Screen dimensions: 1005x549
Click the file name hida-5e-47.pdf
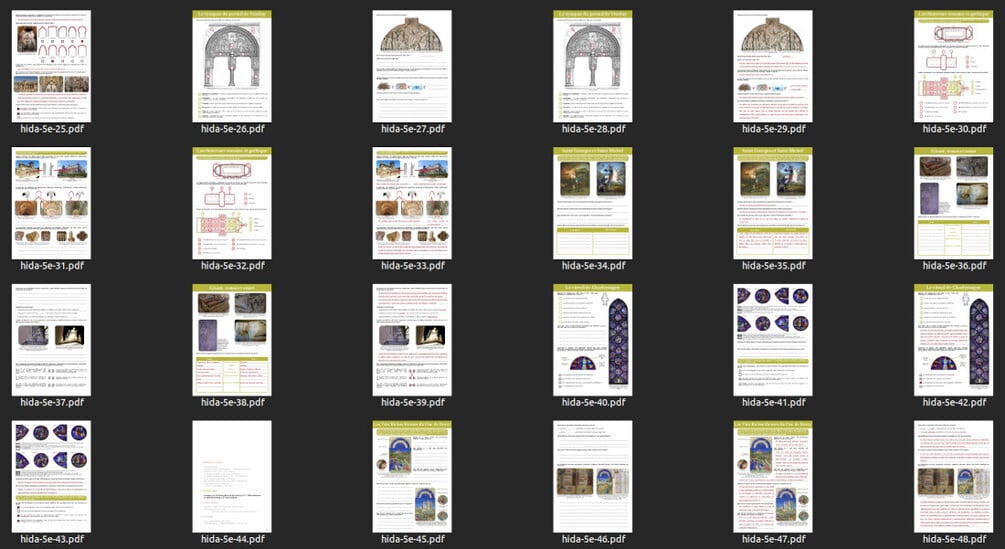[x=774, y=539]
